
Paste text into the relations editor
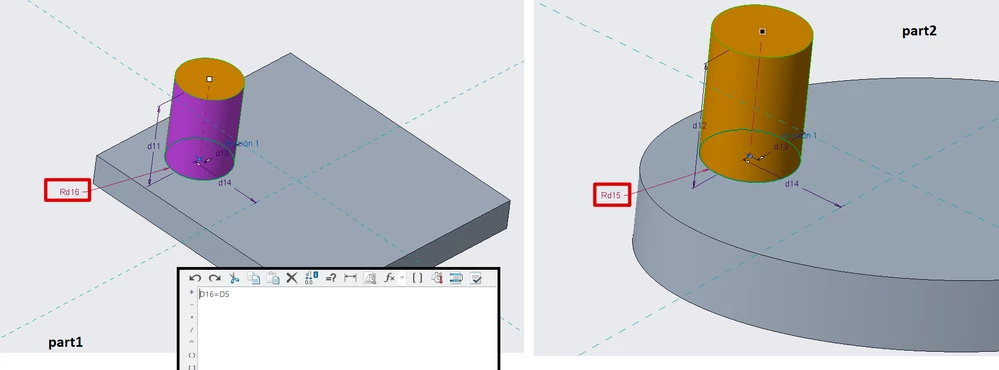pos(273,278)
